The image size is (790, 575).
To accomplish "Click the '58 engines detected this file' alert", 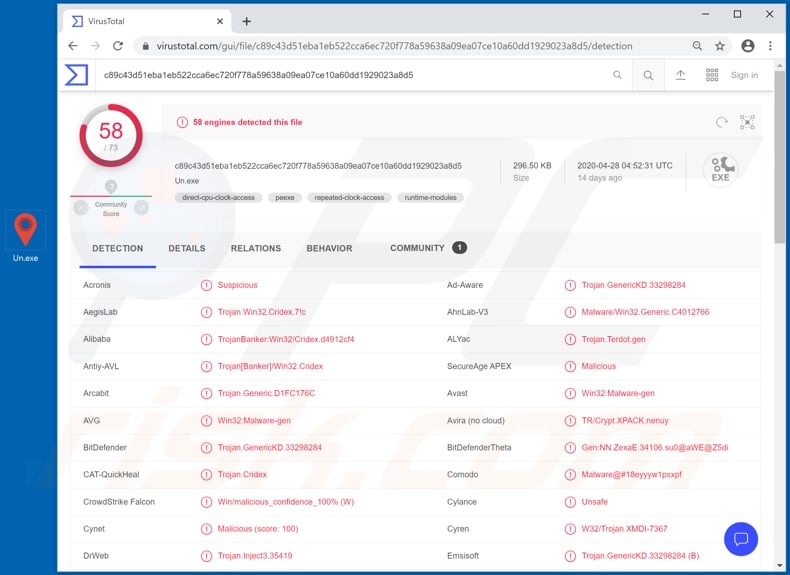I will coord(247,122).
